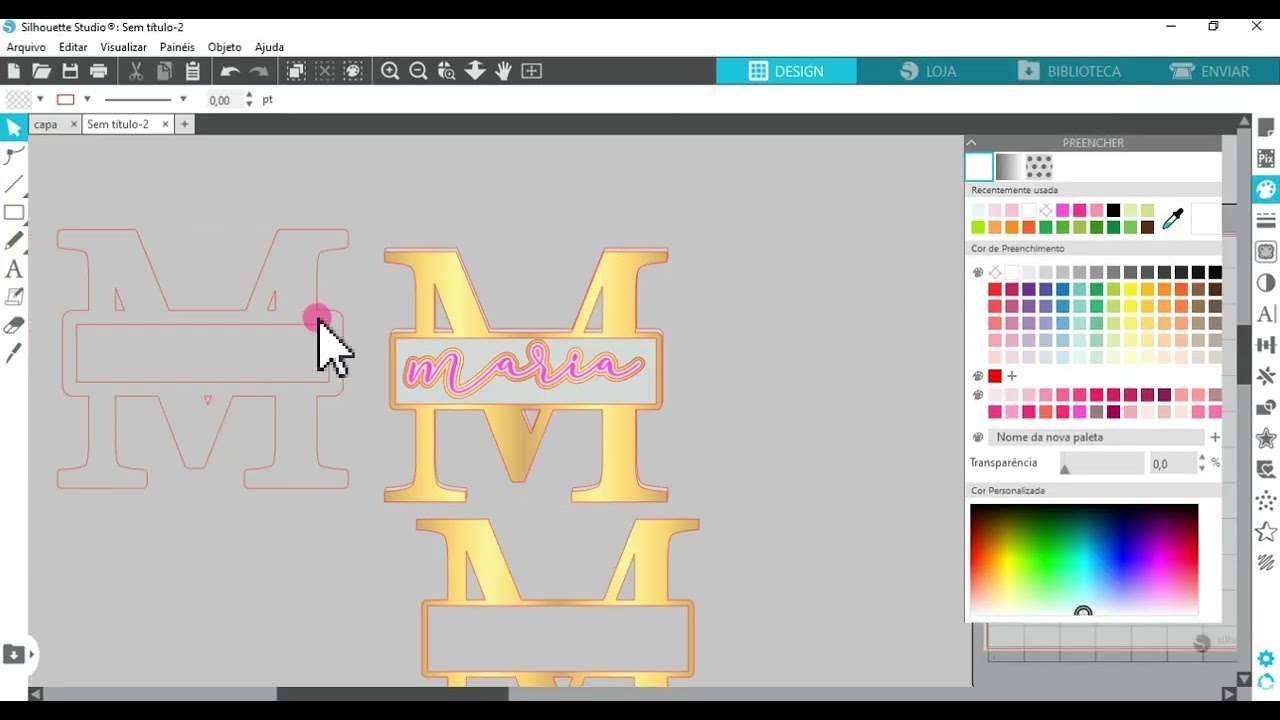Click the Nome da nova paleta field

tap(1098, 437)
